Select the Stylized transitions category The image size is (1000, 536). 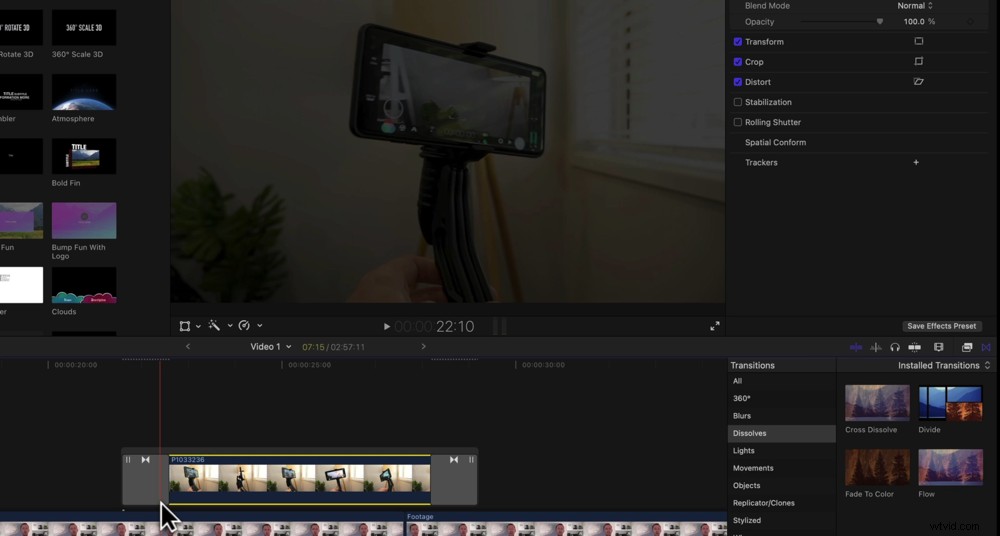click(781, 521)
